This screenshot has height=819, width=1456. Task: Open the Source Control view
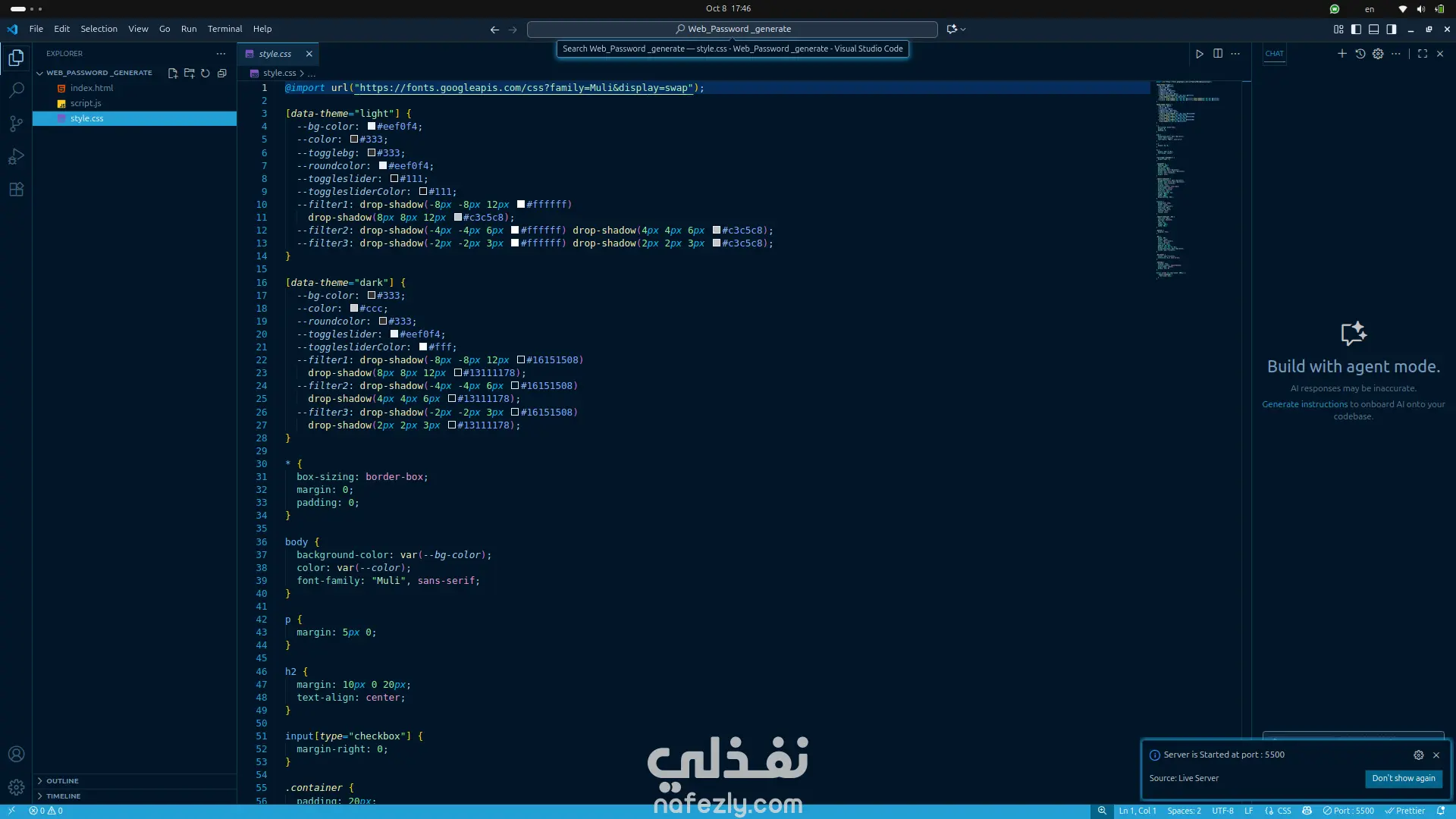click(16, 124)
